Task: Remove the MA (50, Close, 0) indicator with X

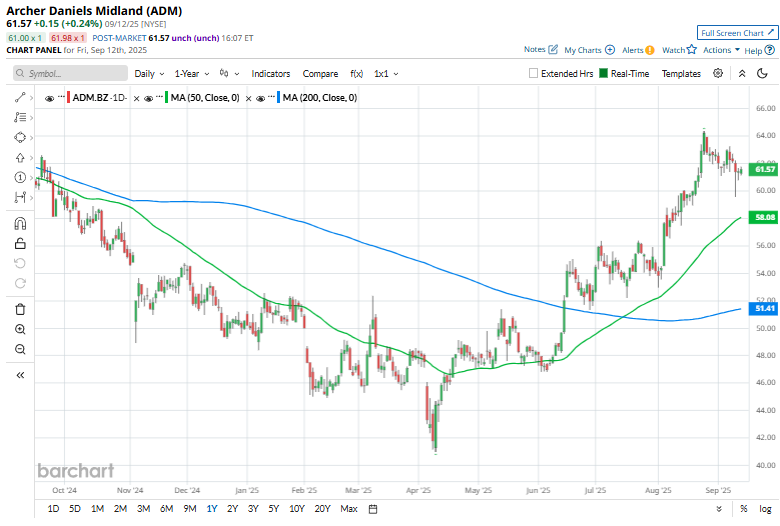Action: pos(248,99)
